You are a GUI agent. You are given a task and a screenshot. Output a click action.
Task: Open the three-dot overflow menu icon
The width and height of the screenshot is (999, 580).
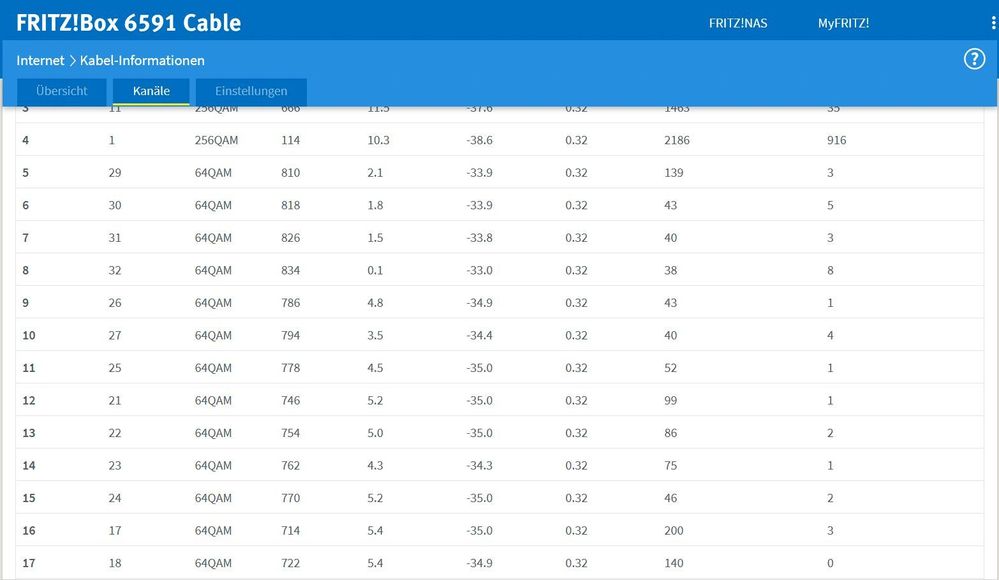[x=990, y=22]
